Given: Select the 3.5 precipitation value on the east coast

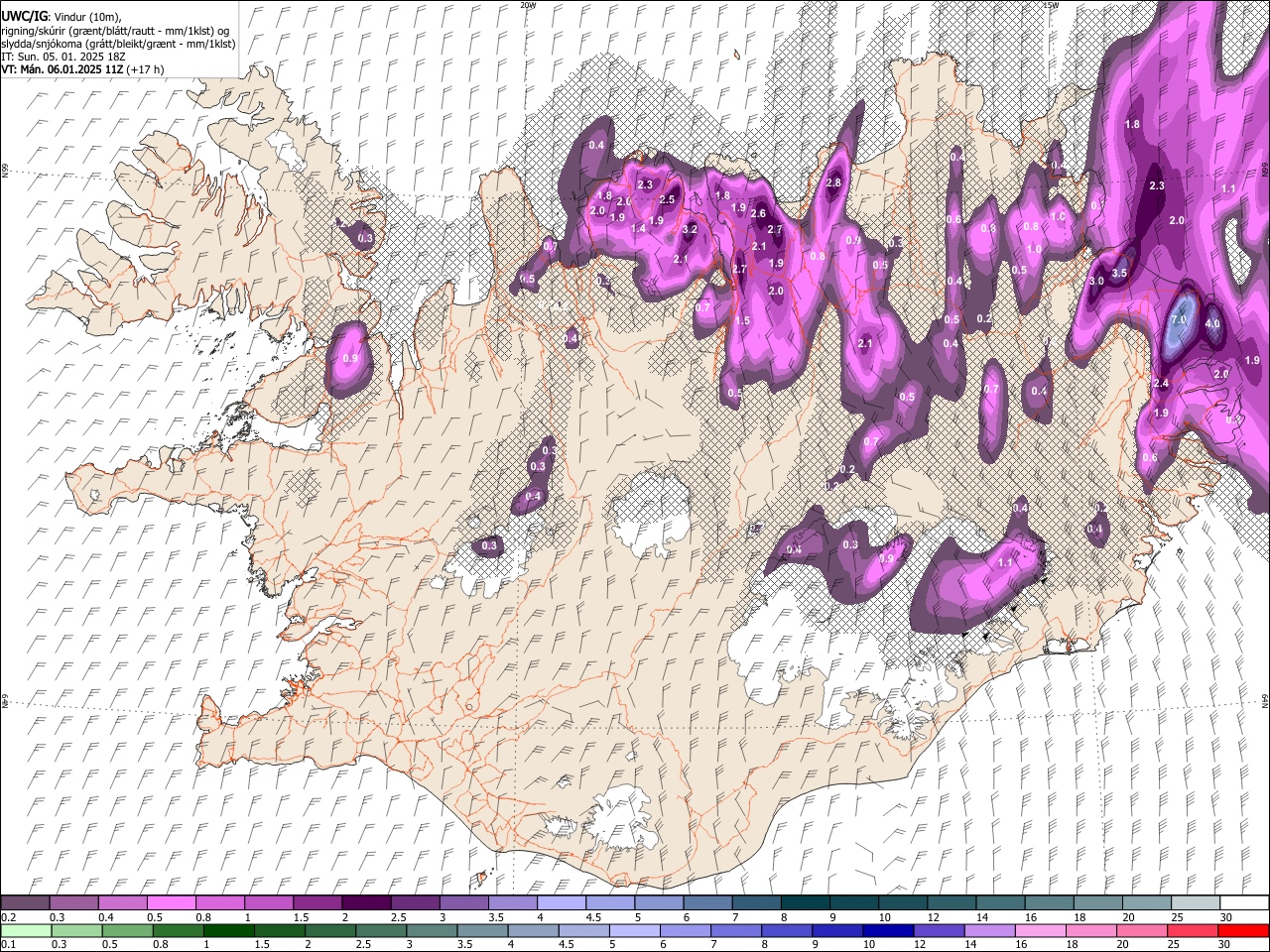Looking at the screenshot, I should [x=1119, y=273].
